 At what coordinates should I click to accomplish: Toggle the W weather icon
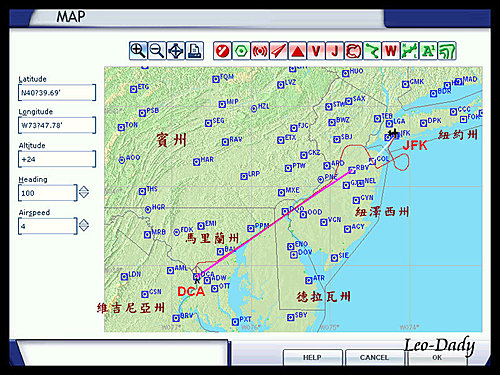[x=391, y=51]
